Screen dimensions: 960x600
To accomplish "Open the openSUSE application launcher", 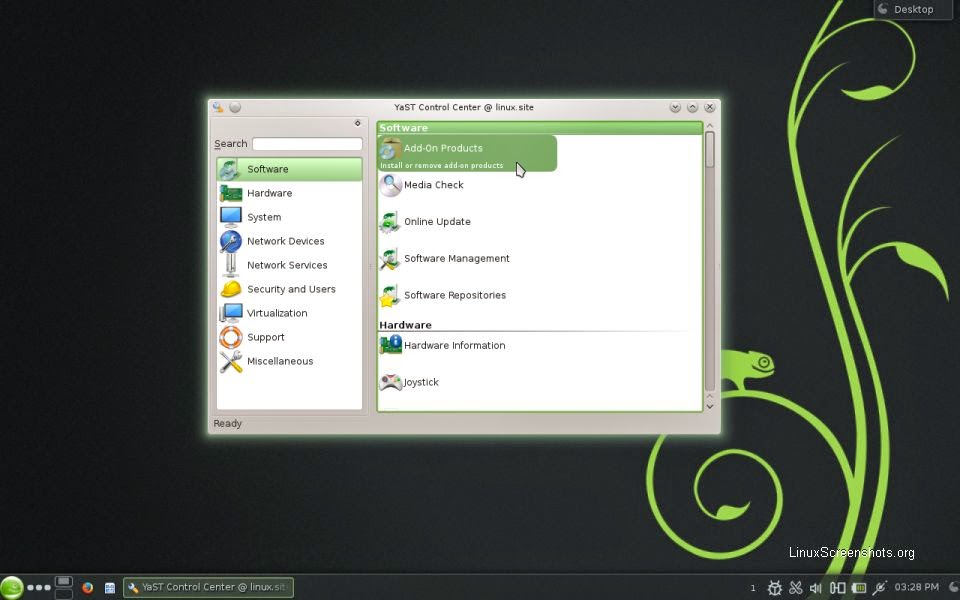I will pos(12,588).
